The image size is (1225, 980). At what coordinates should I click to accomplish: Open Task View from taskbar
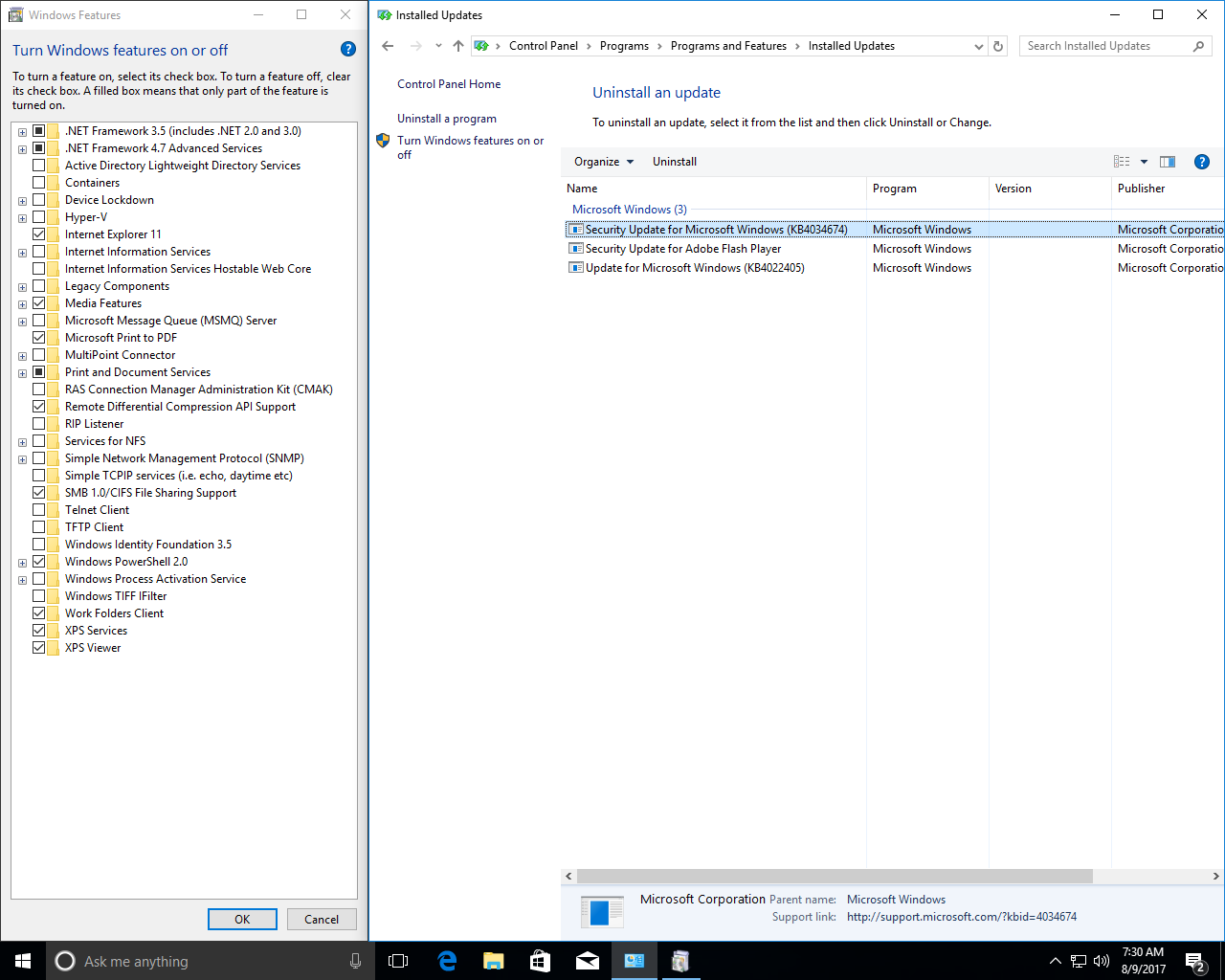click(x=398, y=961)
